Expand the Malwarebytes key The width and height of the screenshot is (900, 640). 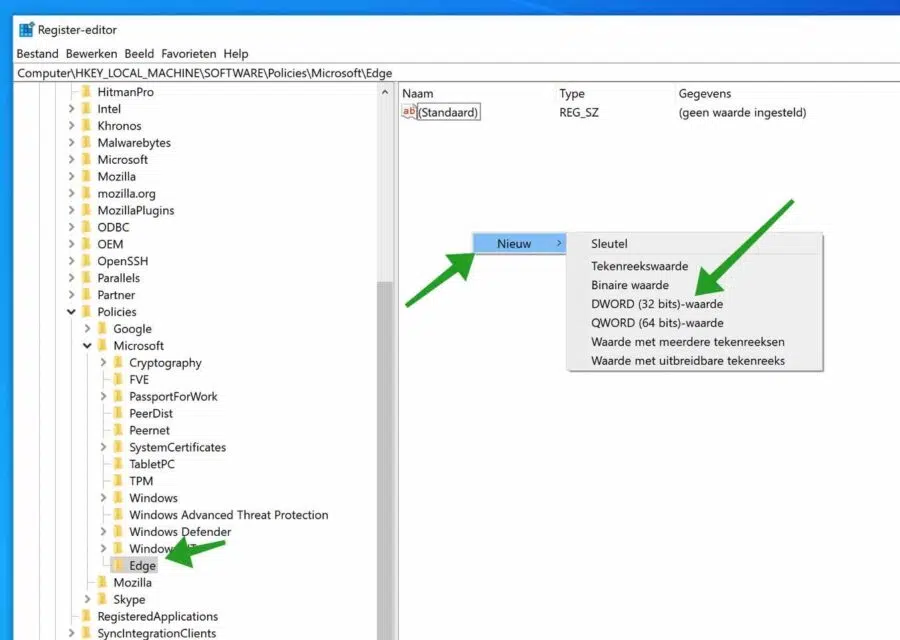click(x=71, y=142)
